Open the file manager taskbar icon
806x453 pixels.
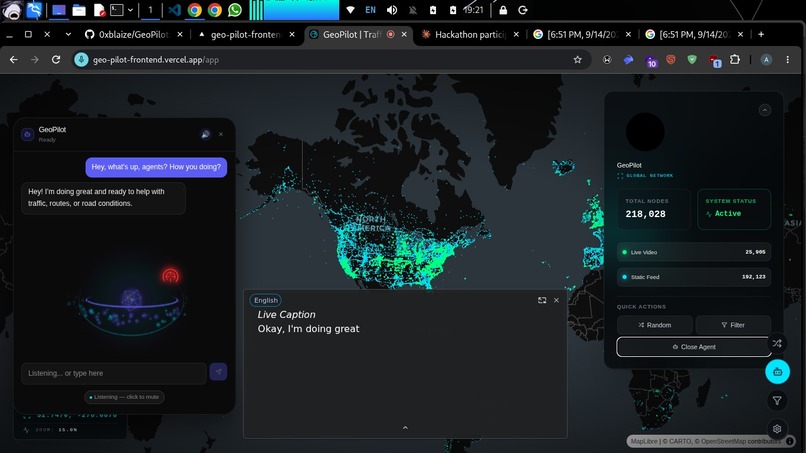(79, 10)
